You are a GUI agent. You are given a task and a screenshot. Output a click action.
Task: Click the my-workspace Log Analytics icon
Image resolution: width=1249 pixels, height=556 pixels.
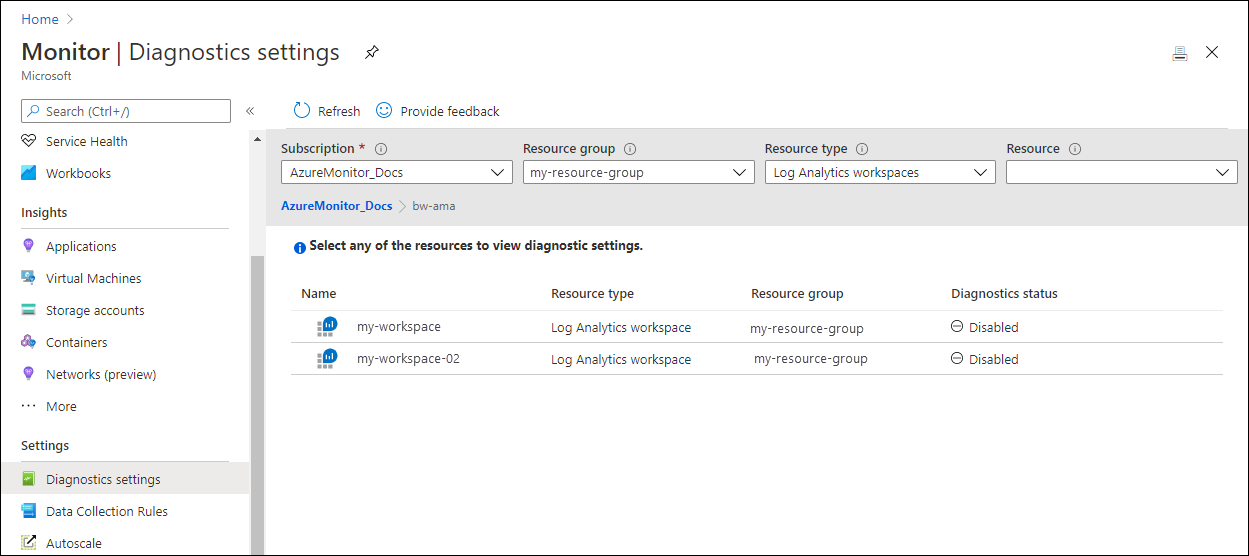coord(327,327)
